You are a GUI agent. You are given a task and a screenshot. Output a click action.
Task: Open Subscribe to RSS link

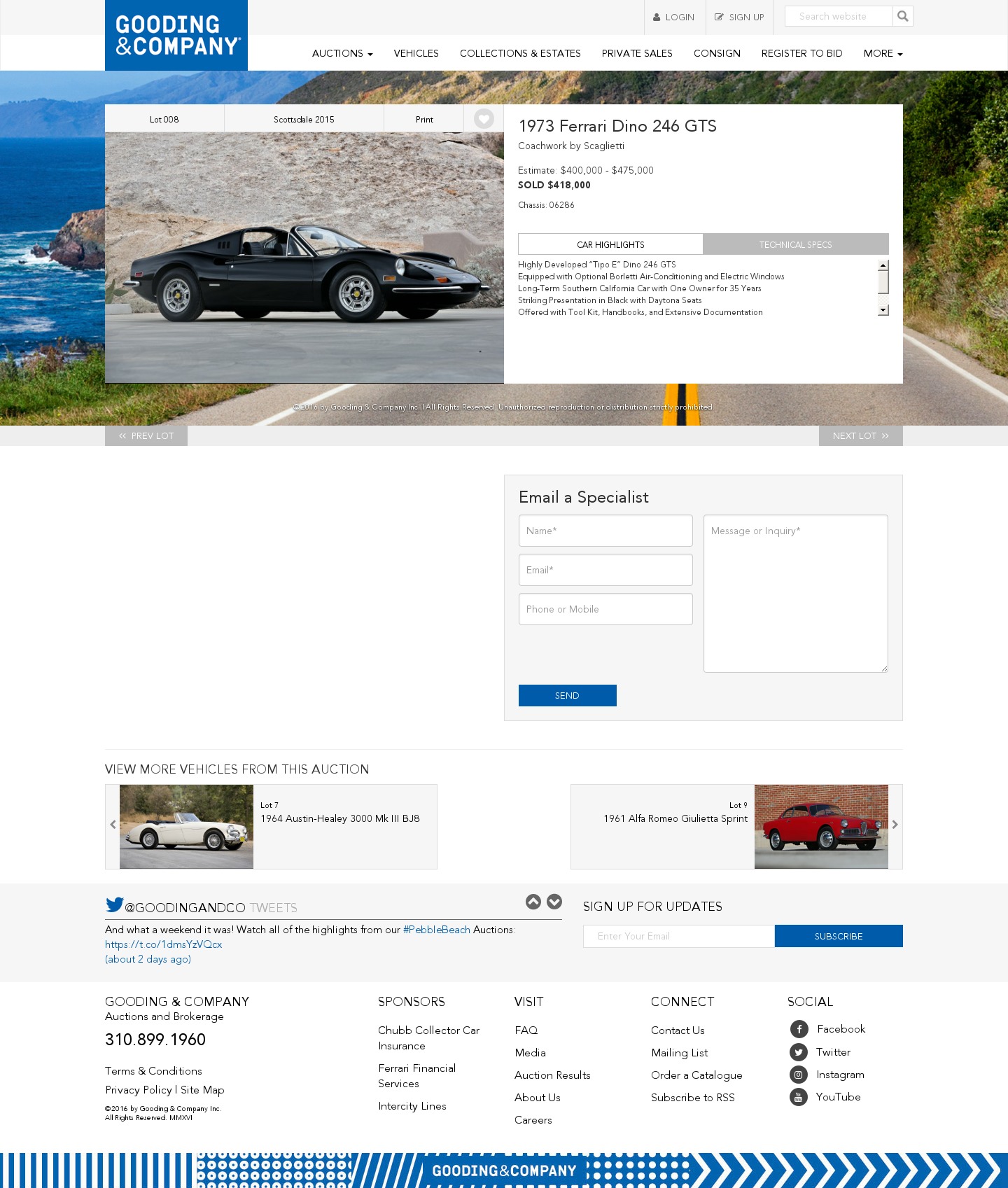click(693, 1098)
